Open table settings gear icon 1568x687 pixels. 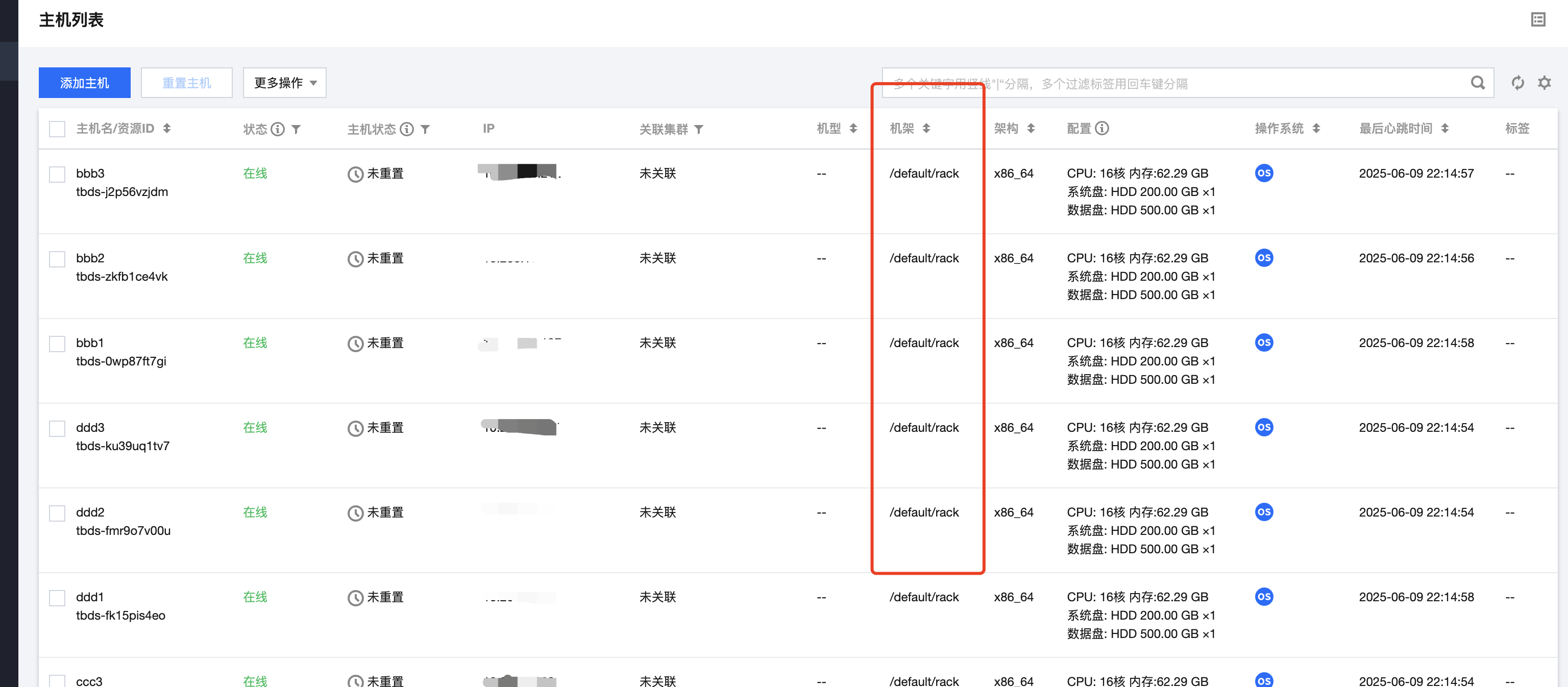[x=1544, y=83]
